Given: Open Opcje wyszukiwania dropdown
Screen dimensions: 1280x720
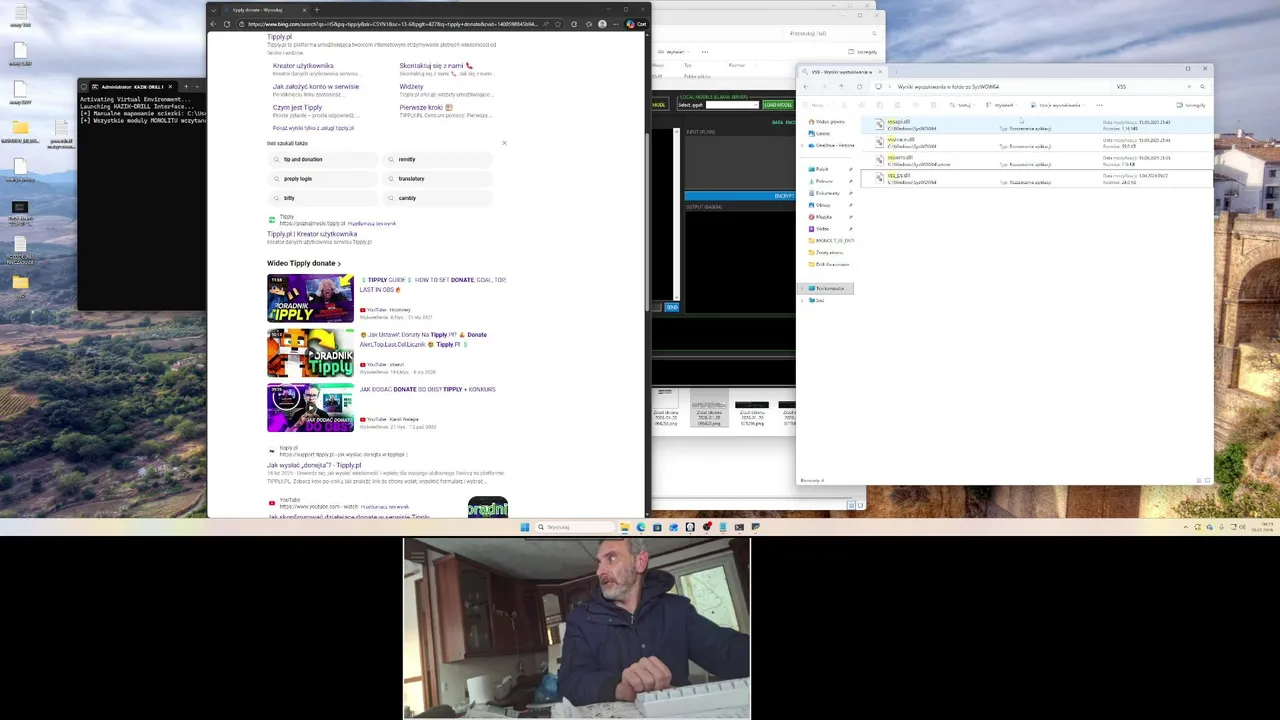Looking at the screenshot, I should coord(1058,105).
